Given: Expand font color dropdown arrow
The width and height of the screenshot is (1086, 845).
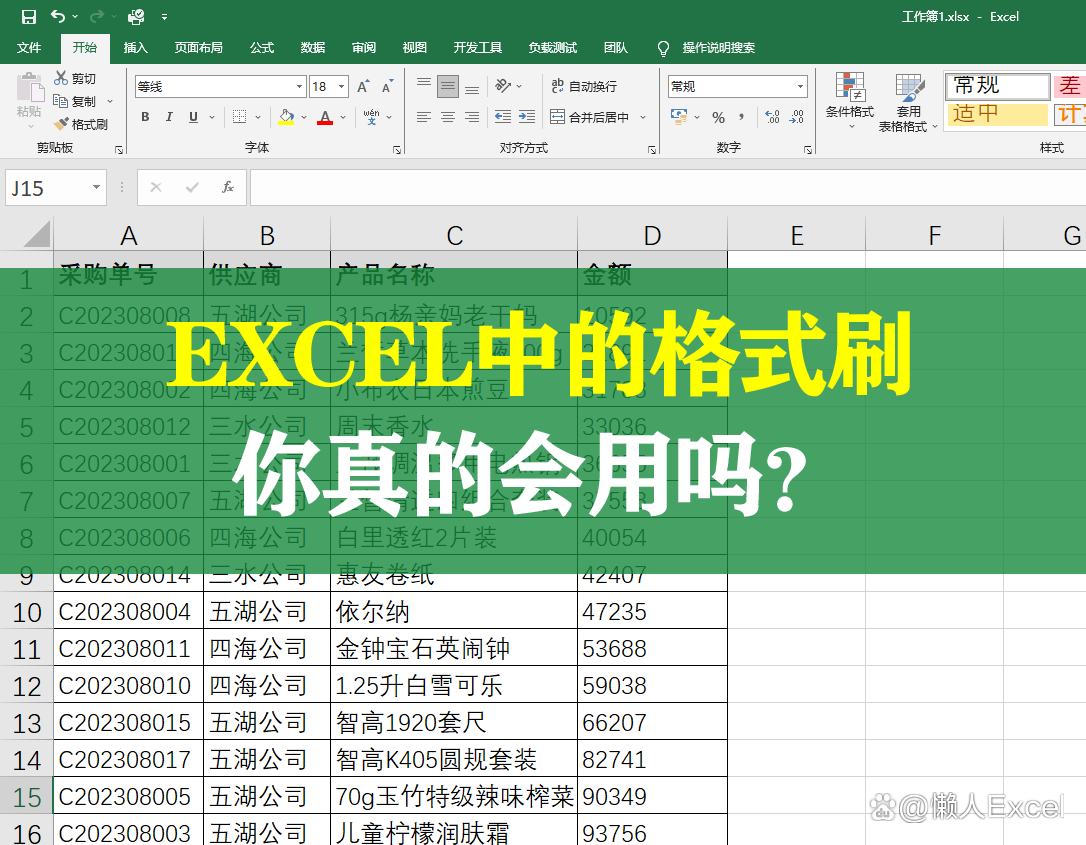Looking at the screenshot, I should pos(343,117).
